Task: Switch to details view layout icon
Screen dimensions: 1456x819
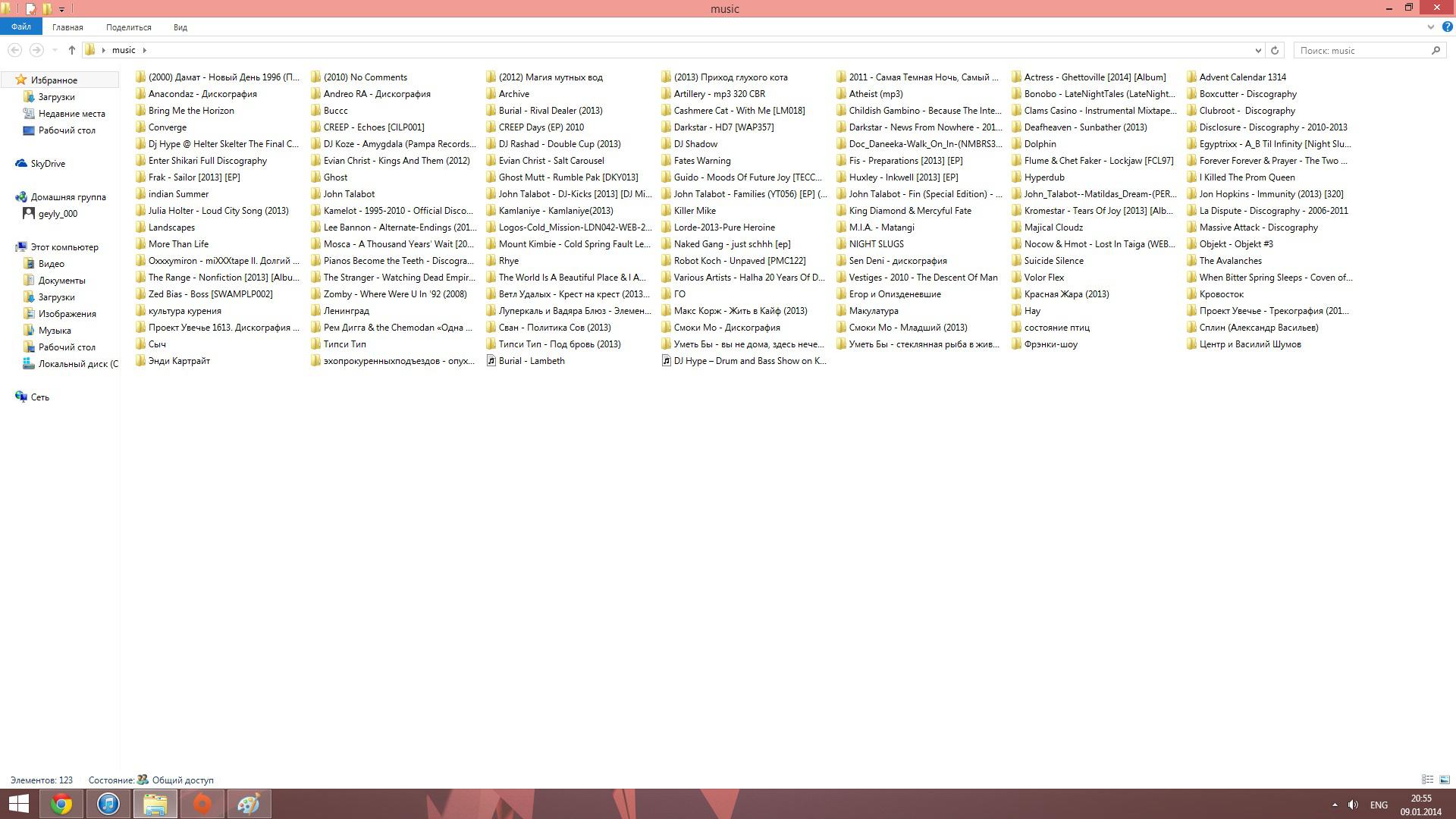Action: [1427, 780]
